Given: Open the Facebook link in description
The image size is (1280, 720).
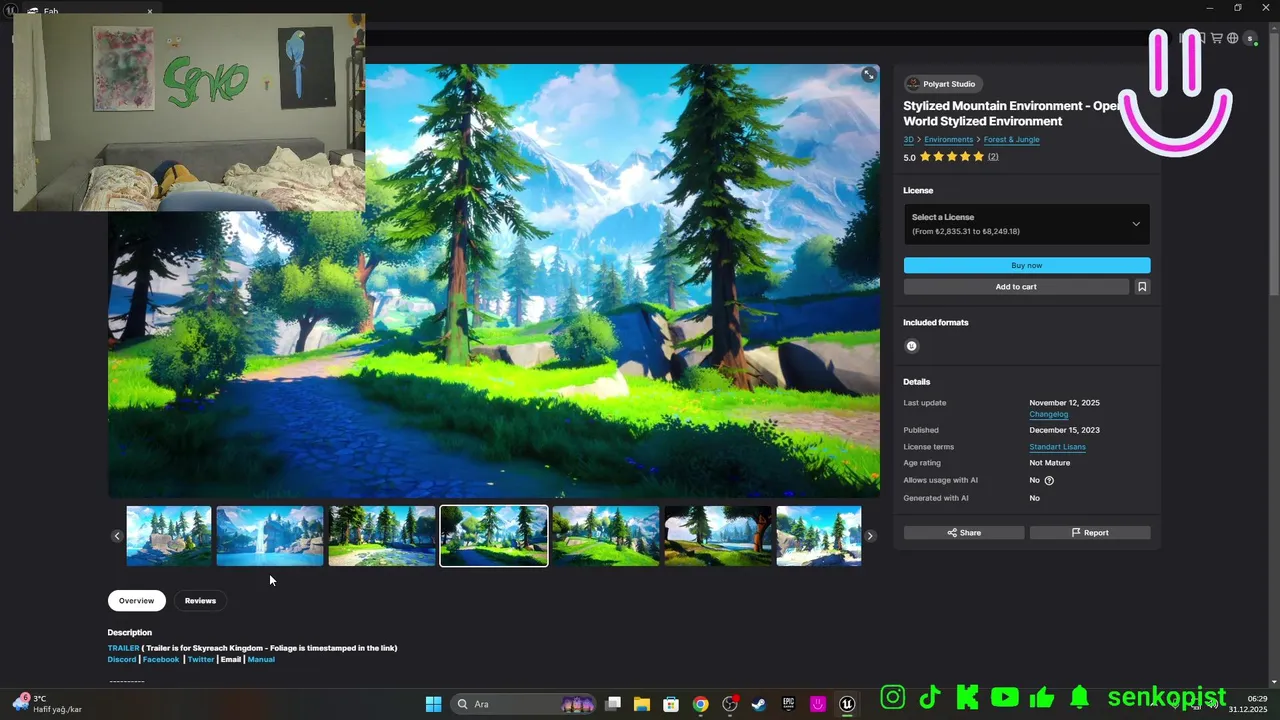Looking at the screenshot, I should pos(161,660).
